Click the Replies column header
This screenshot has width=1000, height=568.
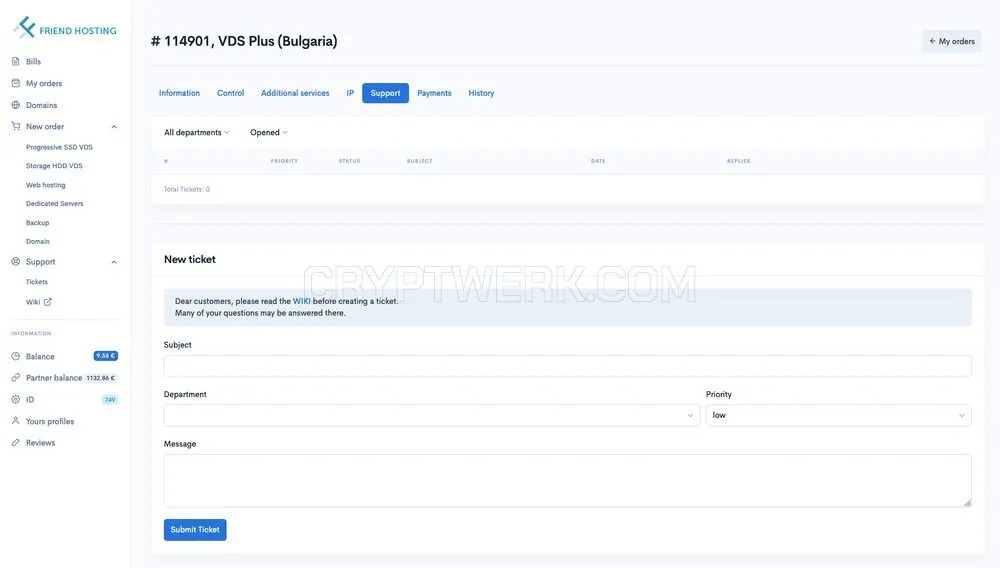point(739,161)
